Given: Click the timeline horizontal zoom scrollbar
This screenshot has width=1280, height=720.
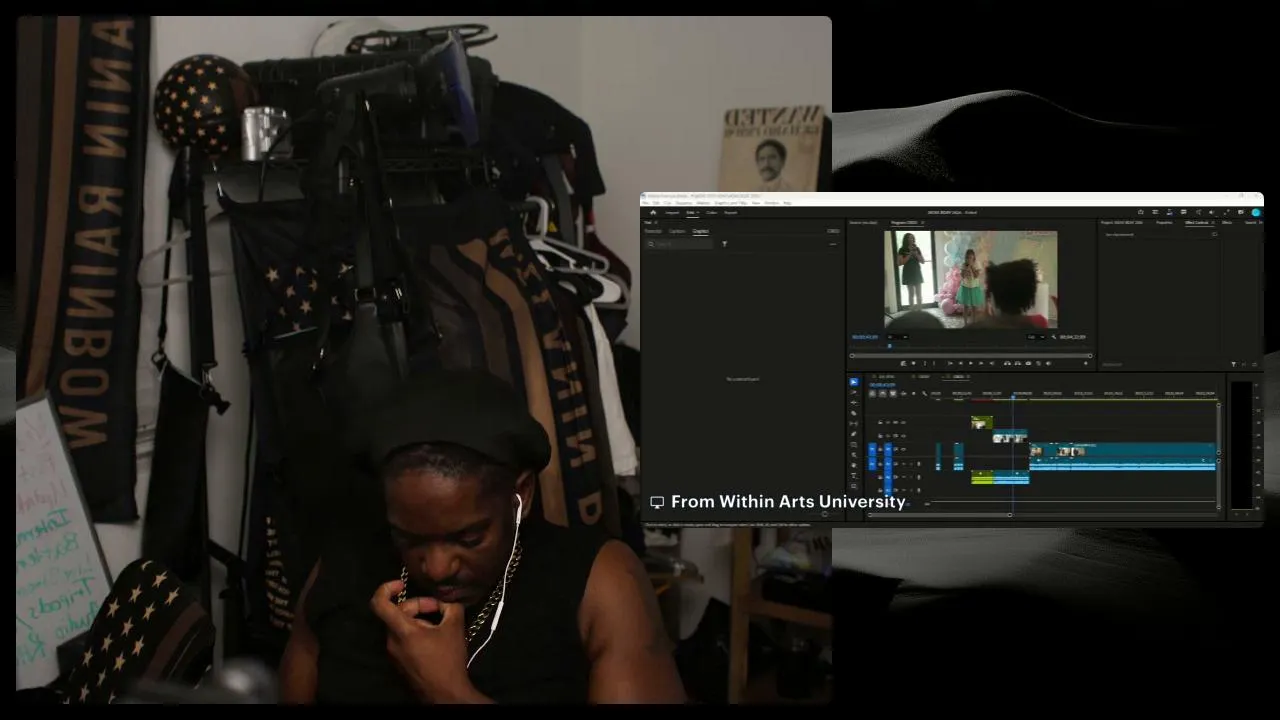Looking at the screenshot, I should coord(940,514).
